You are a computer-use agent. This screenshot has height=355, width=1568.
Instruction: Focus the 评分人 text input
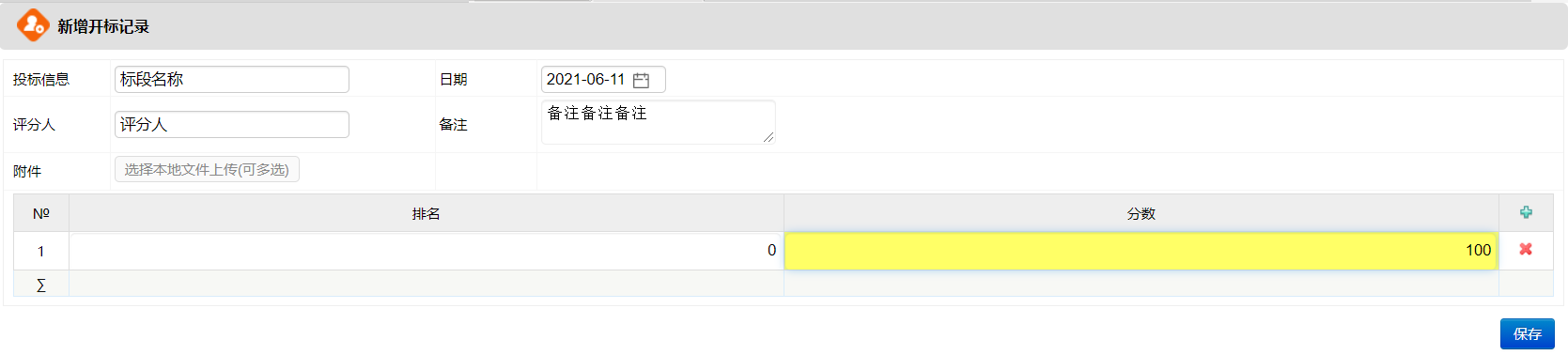232,125
